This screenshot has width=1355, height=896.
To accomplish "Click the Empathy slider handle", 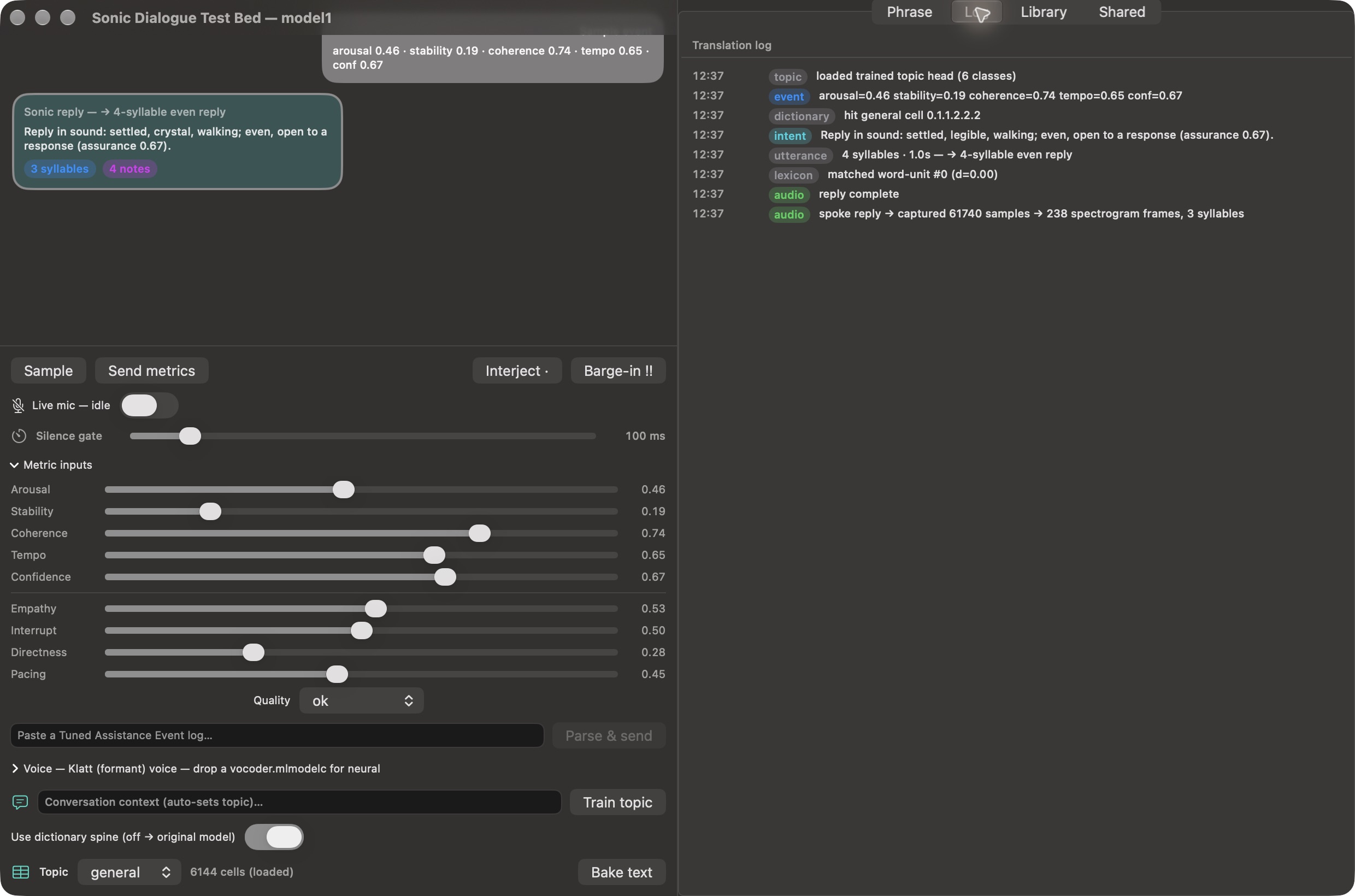I will pyautogui.click(x=375, y=609).
